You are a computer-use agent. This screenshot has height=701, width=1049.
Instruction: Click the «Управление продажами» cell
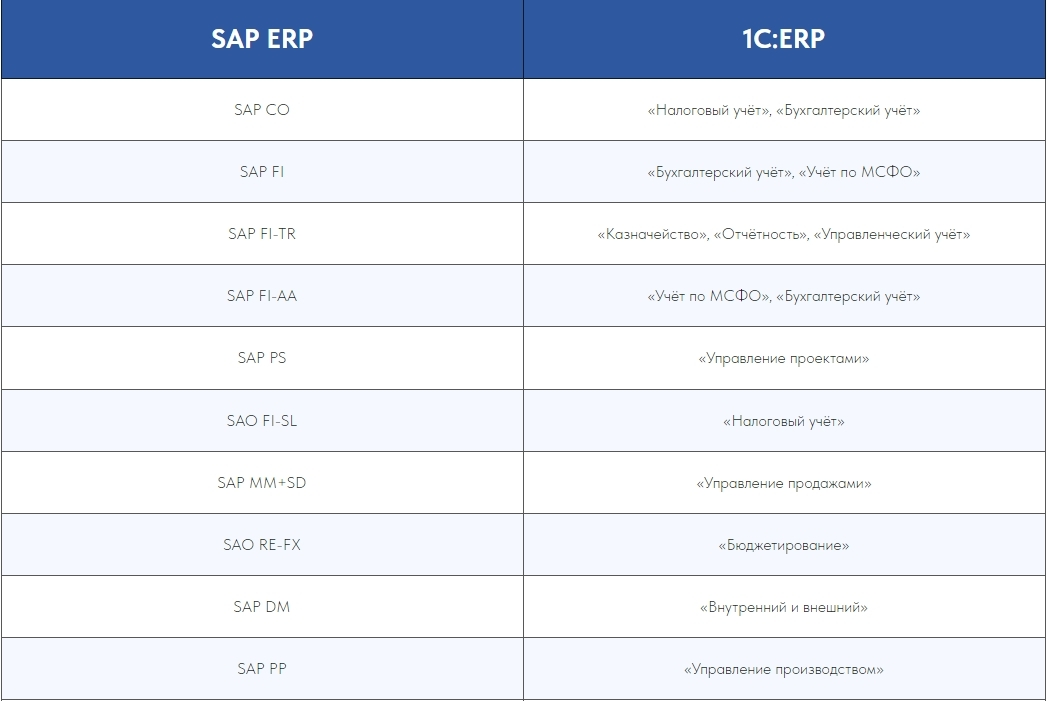pos(784,483)
